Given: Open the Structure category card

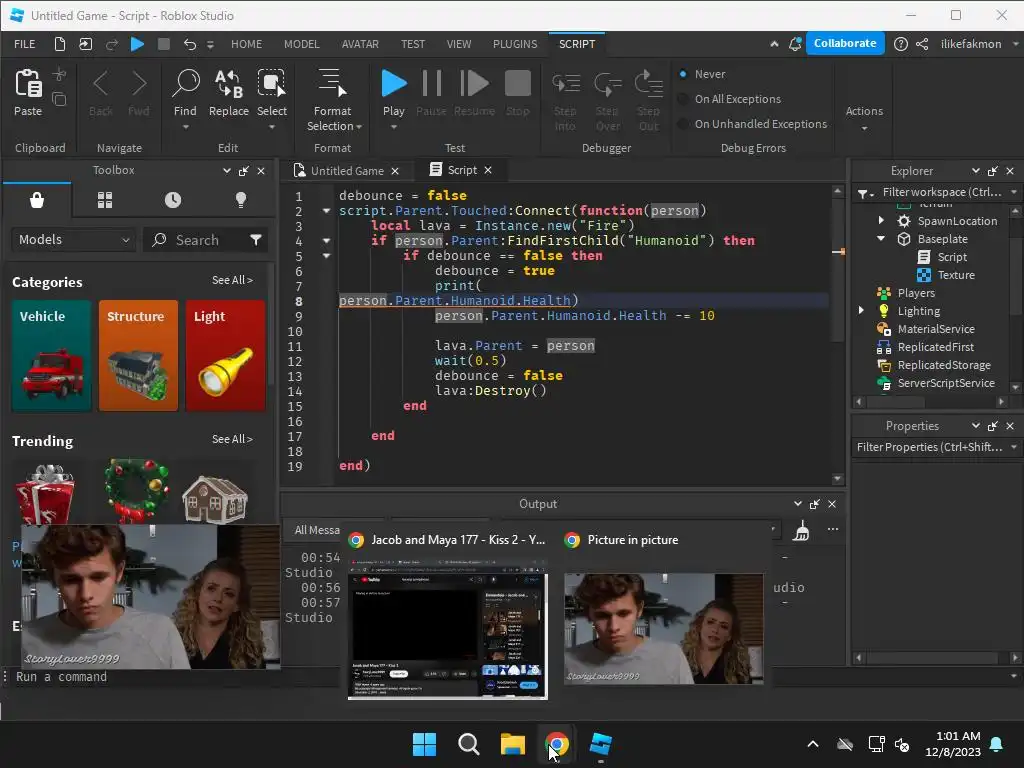Looking at the screenshot, I should 138,355.
